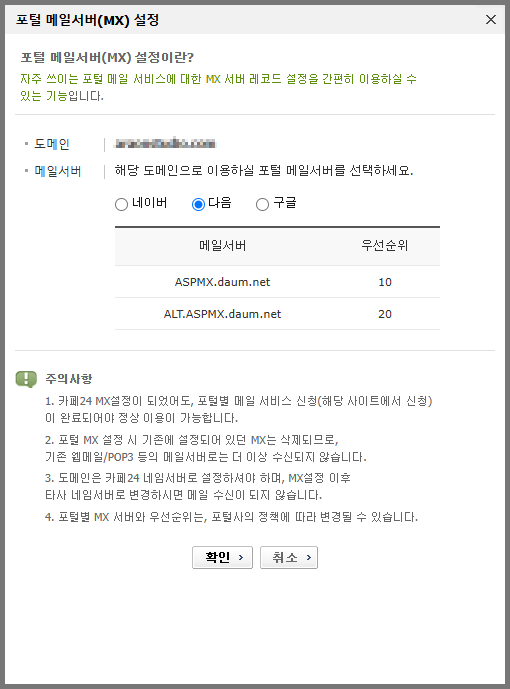Viewport: 510px width, 689px height.
Task: Click the 해당 도메인으로 이용하실 instruction text
Action: pos(264,170)
